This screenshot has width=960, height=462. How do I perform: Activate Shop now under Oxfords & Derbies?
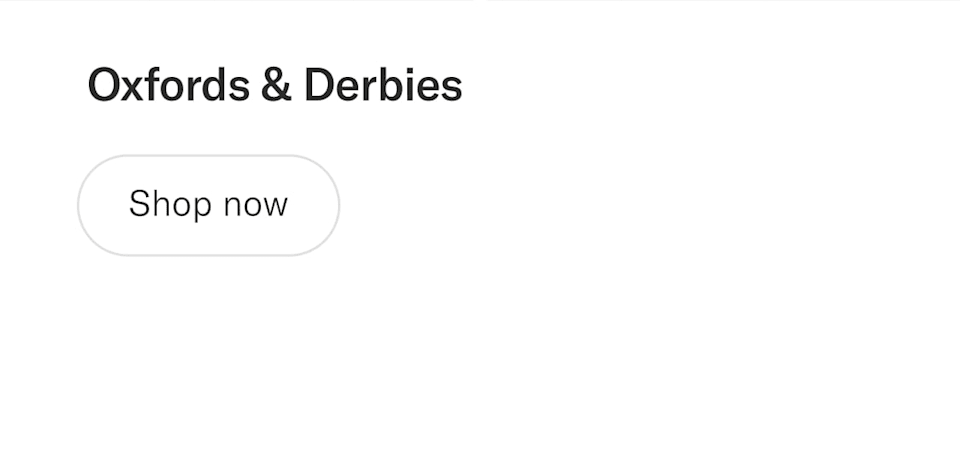point(208,205)
